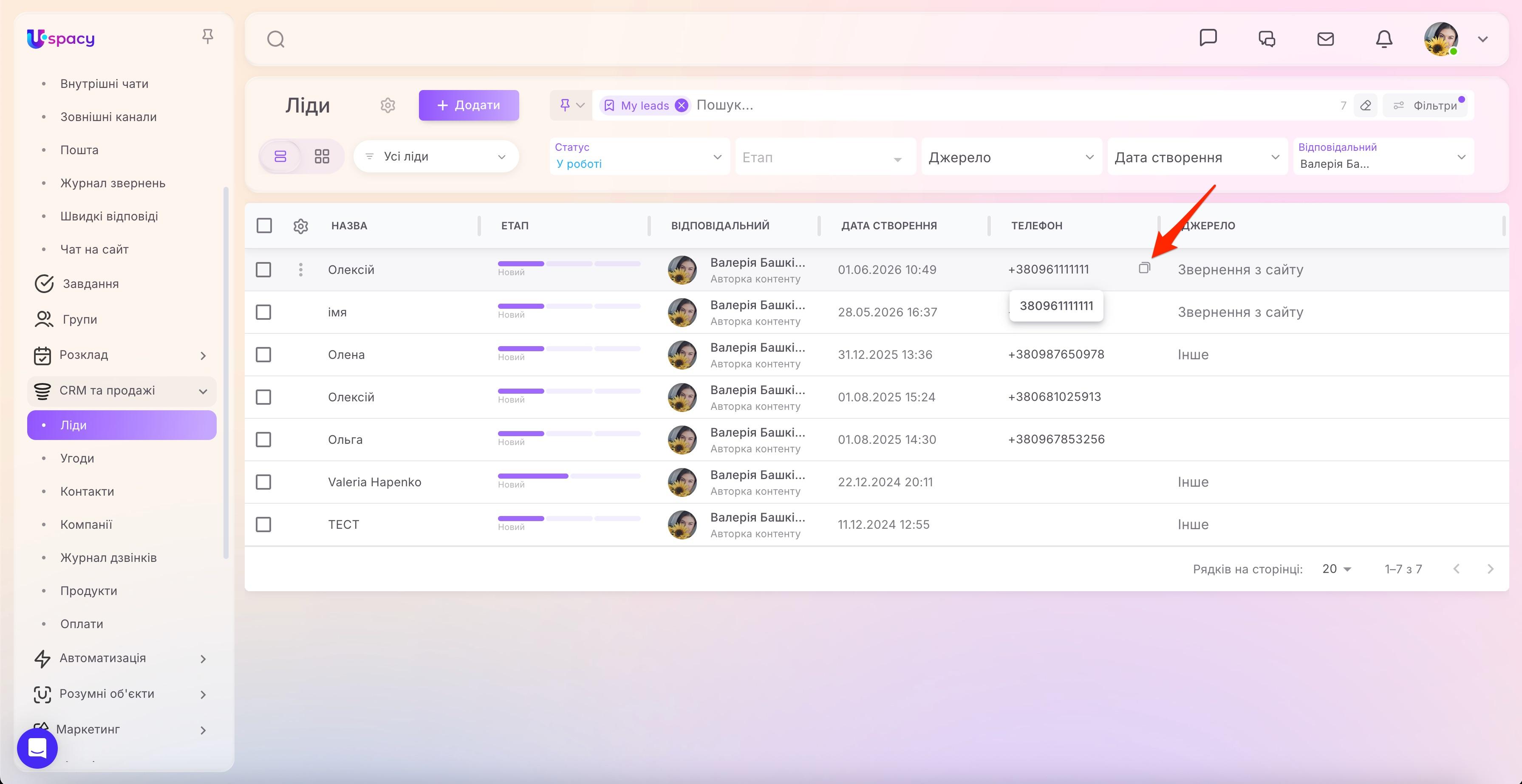Viewport: 1522px width, 784px height.
Task: Open lead named Valeria Hapenko
Action: click(375, 482)
